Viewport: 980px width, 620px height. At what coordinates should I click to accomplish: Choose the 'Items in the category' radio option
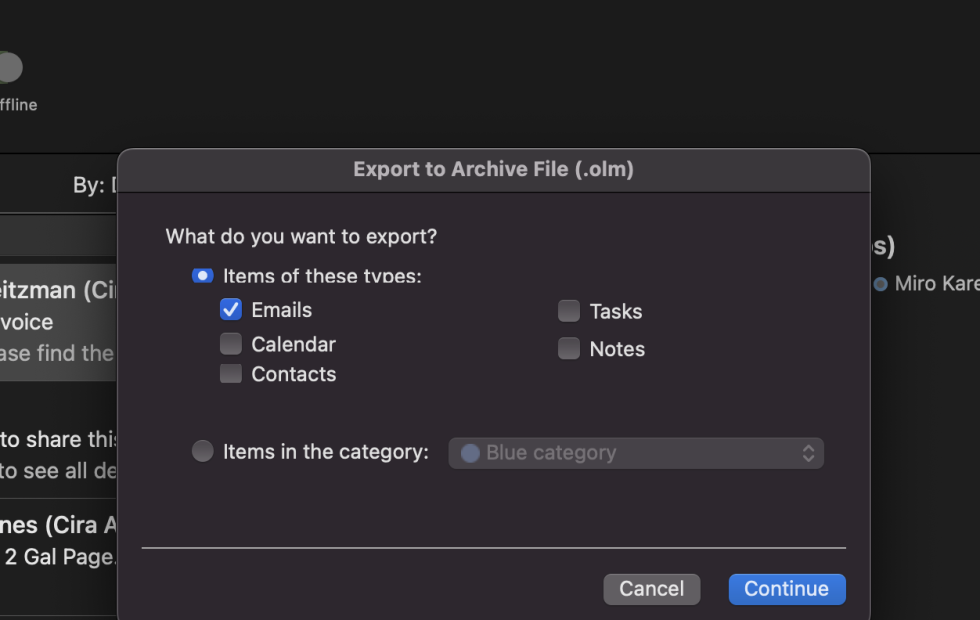coord(203,452)
